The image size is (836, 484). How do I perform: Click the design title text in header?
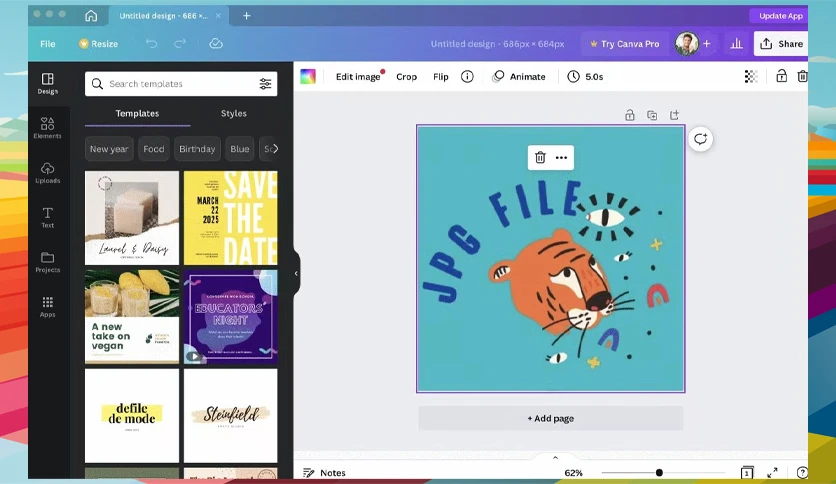click(x=497, y=44)
